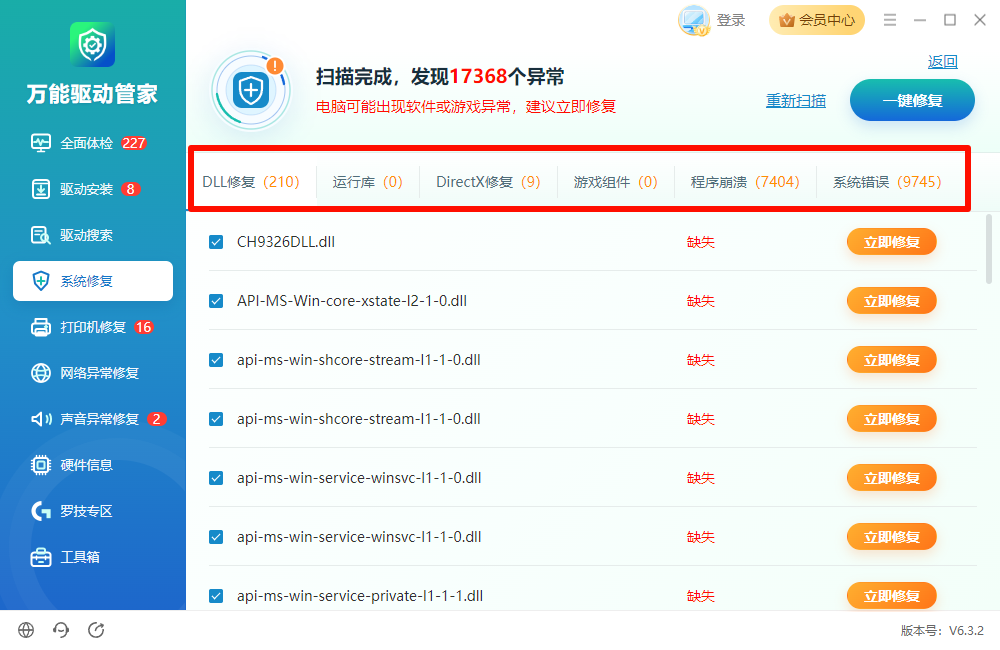Click the vertical scrollbar of the DLL list

click(x=989, y=249)
